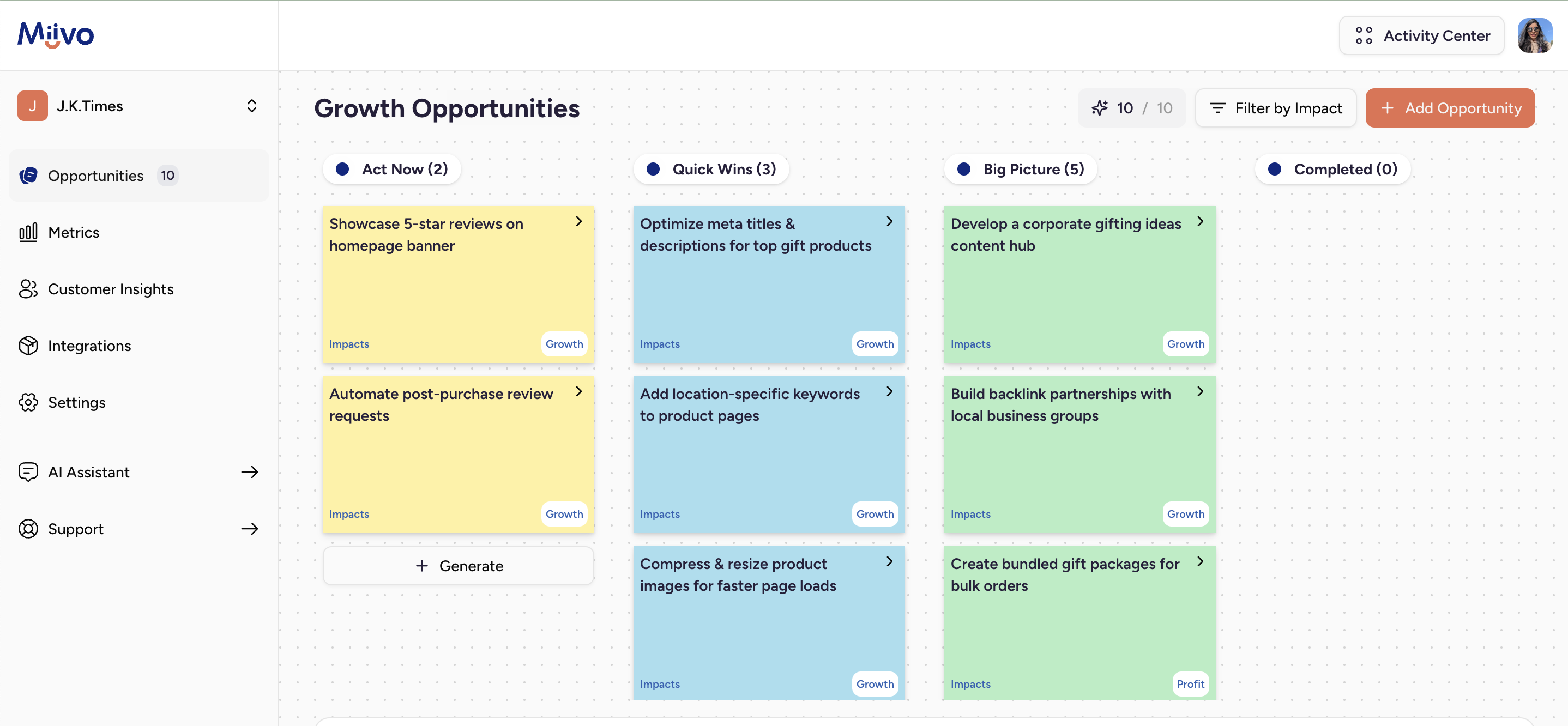Image resolution: width=1568 pixels, height=726 pixels.
Task: Select the Customer Insights icon
Action: coord(28,289)
